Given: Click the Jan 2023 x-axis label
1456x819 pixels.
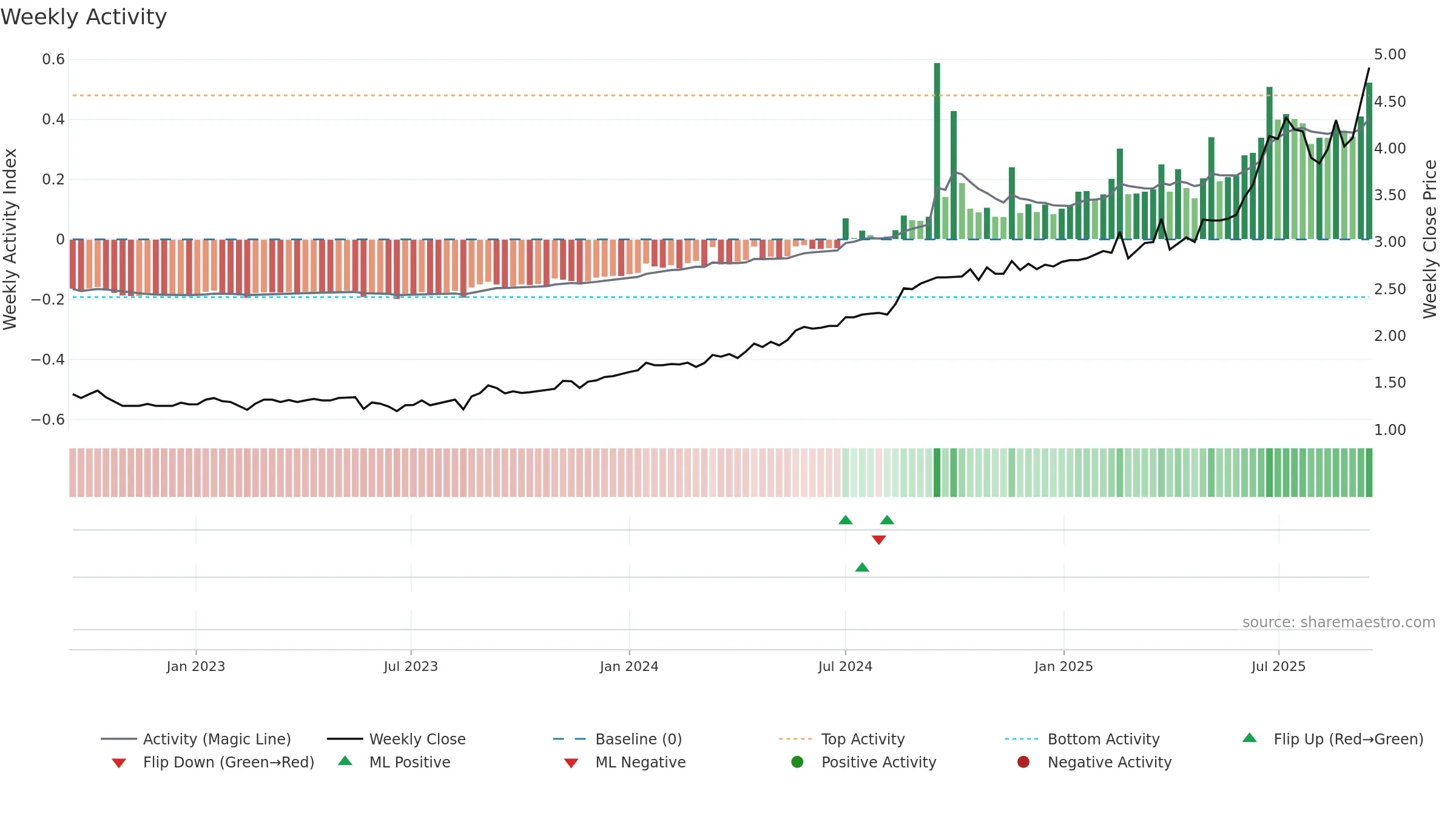Looking at the screenshot, I should coord(196,666).
